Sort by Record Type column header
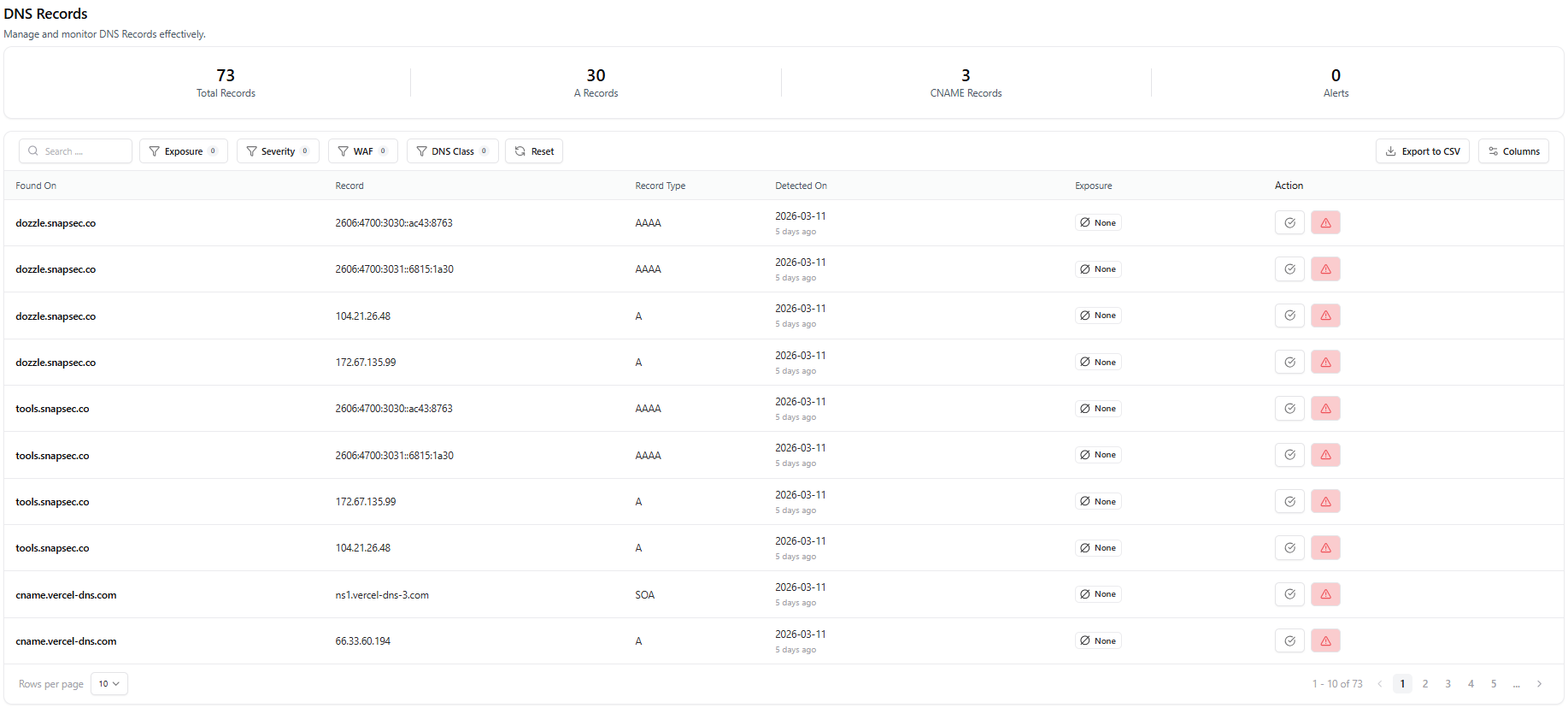Viewport: 1568px width, 708px height. [661, 186]
